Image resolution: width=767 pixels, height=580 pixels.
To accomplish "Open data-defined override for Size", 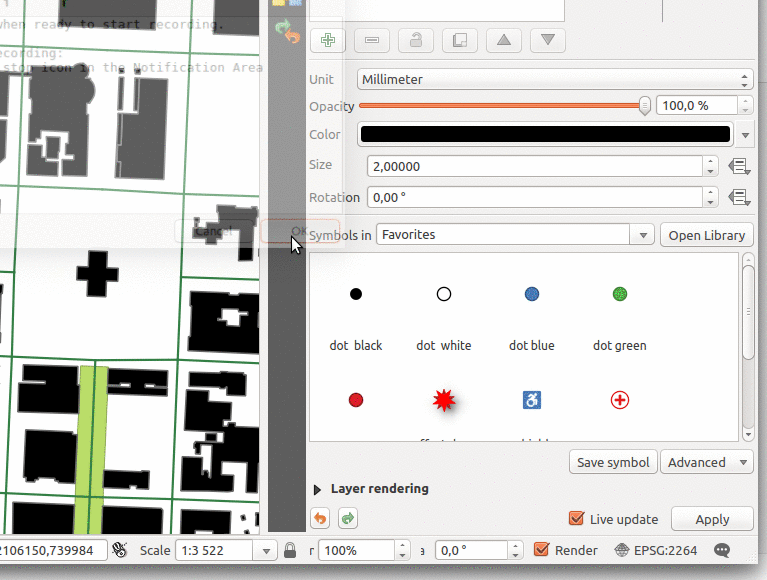I will click(x=740, y=166).
